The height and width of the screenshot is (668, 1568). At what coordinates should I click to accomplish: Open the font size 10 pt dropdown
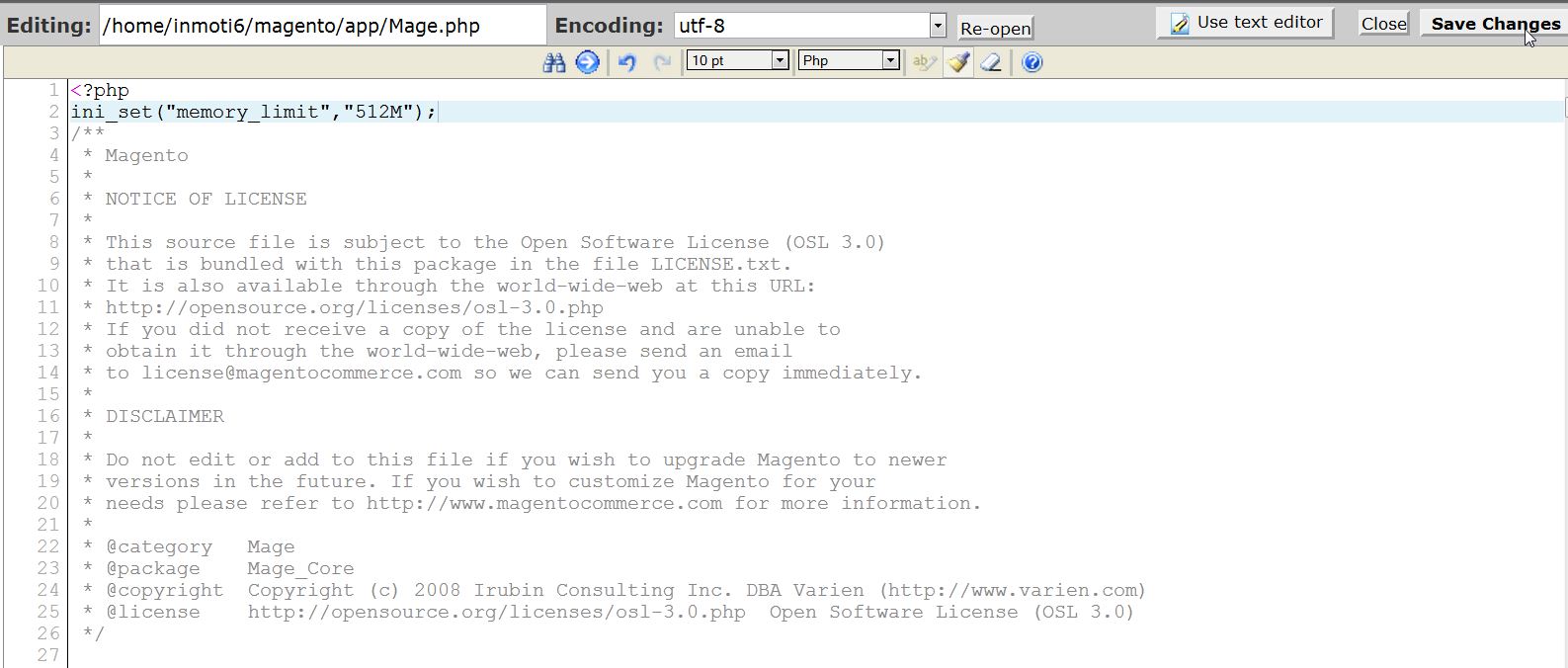click(x=738, y=60)
